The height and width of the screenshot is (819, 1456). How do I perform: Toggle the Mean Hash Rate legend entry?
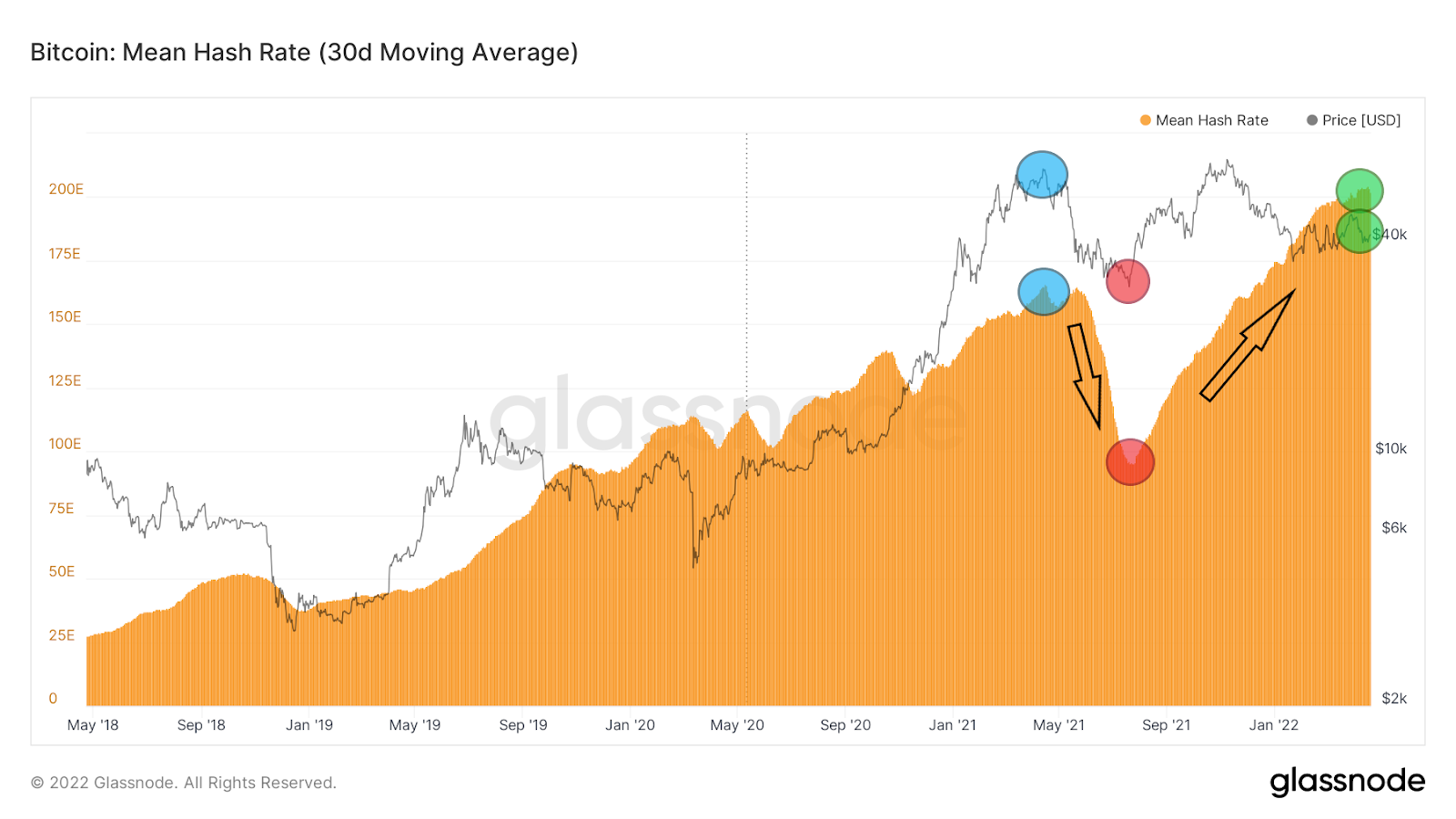click(1203, 120)
